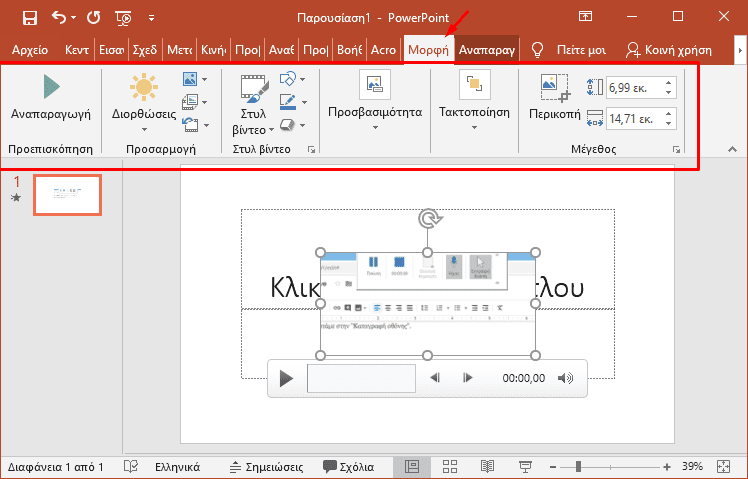The image size is (748, 479).
Task: Open Ribbon Display Options
Action: (585, 17)
